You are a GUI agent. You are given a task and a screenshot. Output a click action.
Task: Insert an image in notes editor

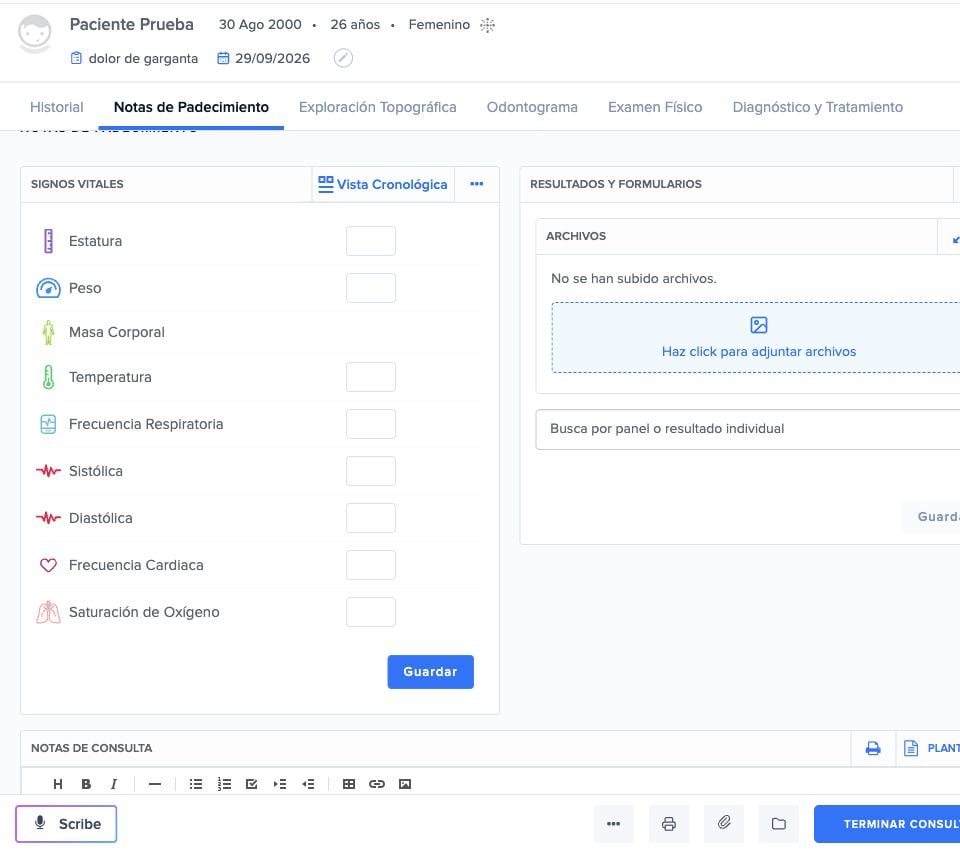405,784
